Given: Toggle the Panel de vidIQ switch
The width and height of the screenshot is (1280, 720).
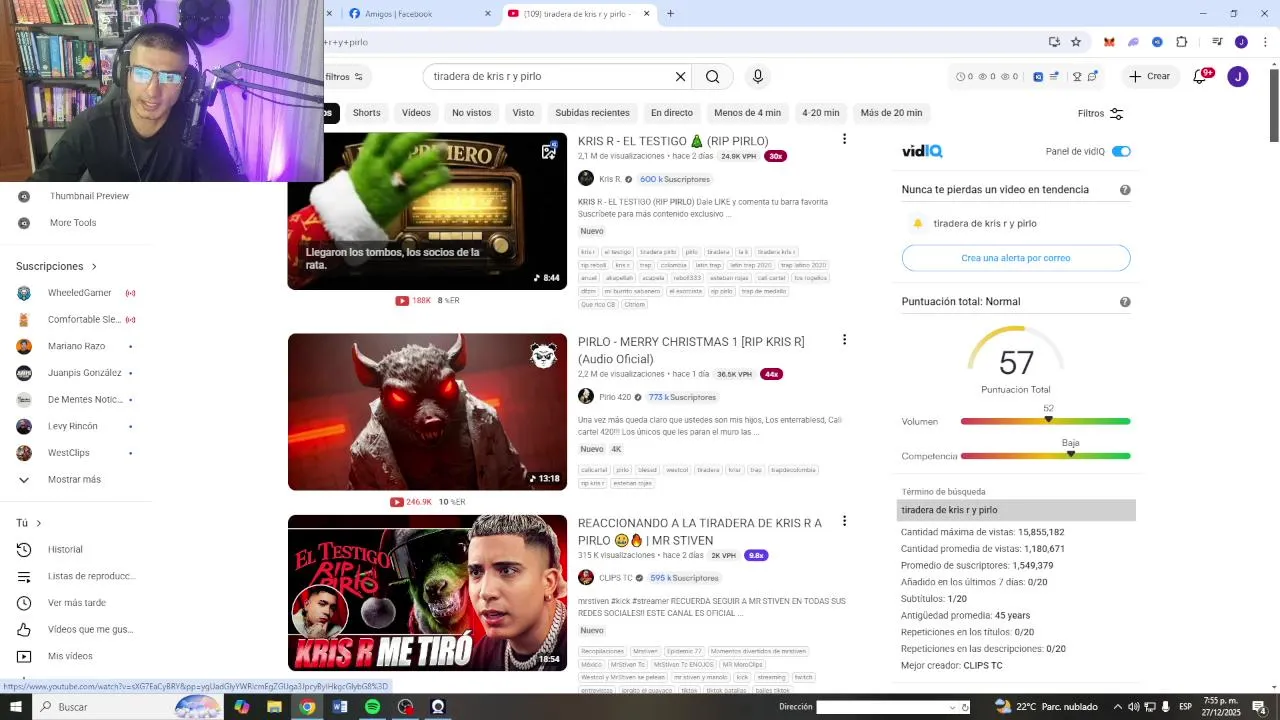Looking at the screenshot, I should point(1121,151).
